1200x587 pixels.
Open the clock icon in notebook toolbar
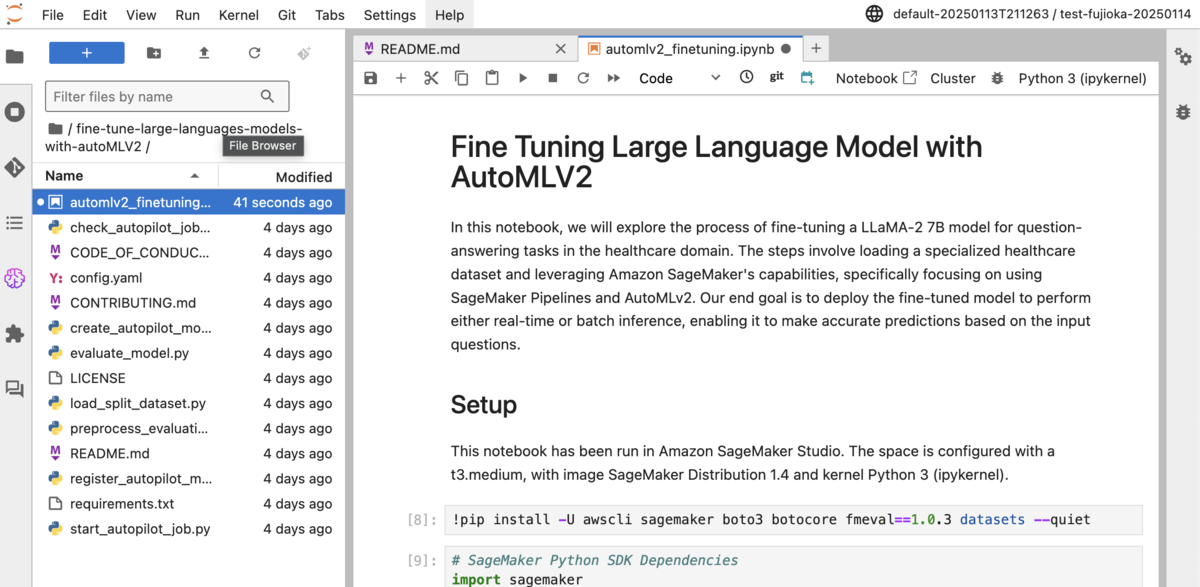coord(746,77)
